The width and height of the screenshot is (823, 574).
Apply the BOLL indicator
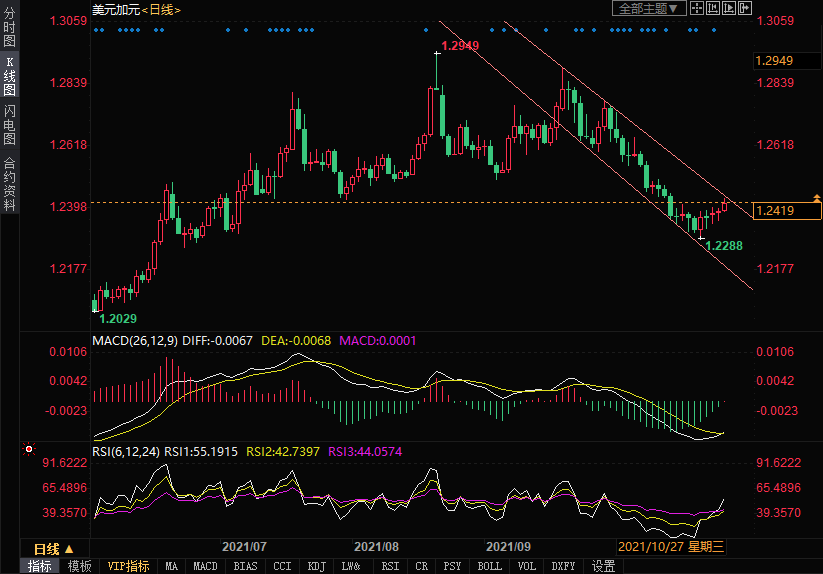[x=489, y=566]
